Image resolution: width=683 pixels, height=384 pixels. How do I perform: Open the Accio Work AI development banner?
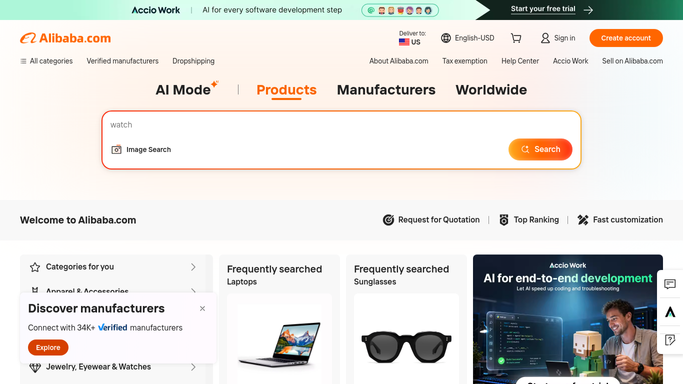[568, 319]
